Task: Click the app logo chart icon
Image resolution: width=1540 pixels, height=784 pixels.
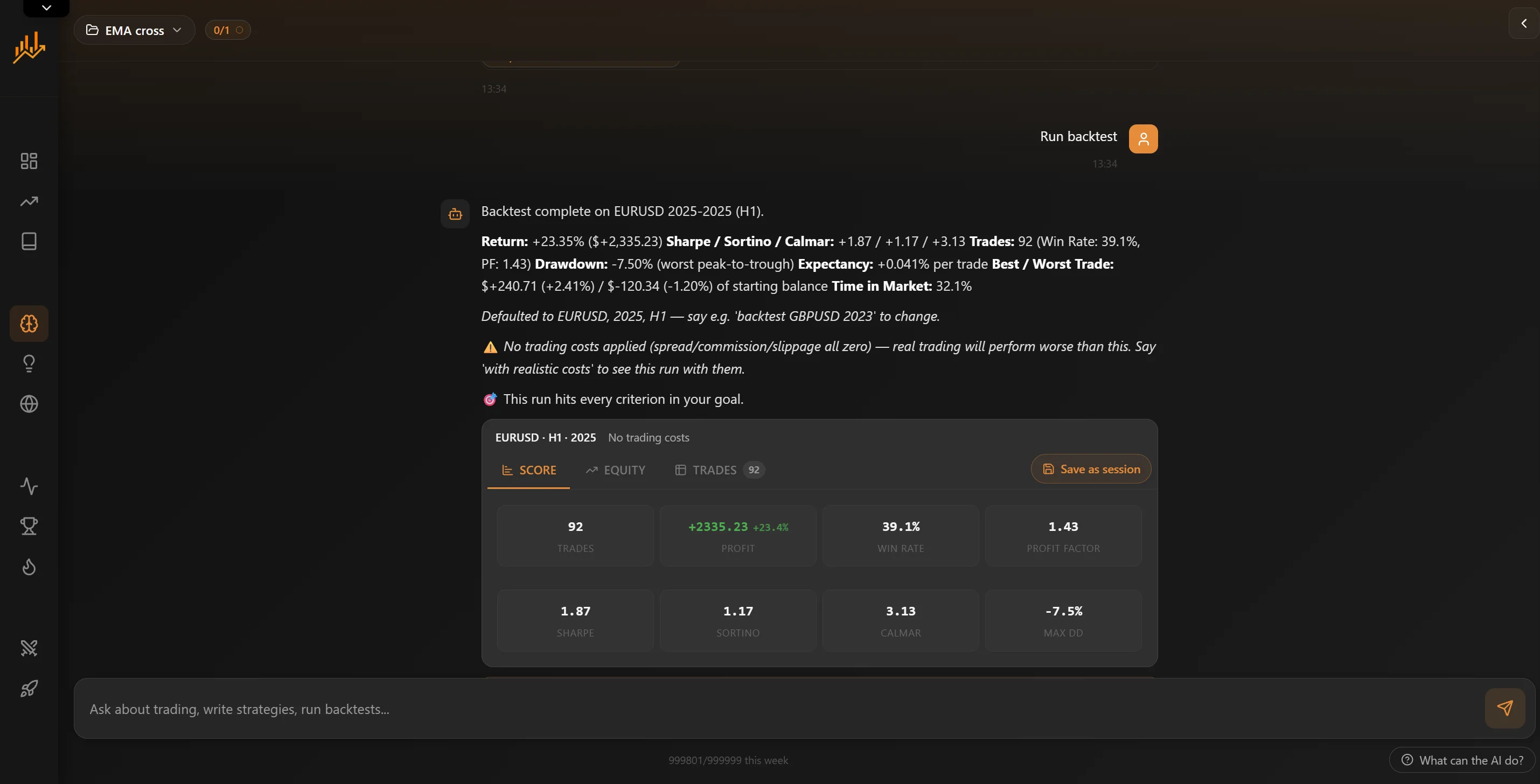Action: click(x=29, y=47)
